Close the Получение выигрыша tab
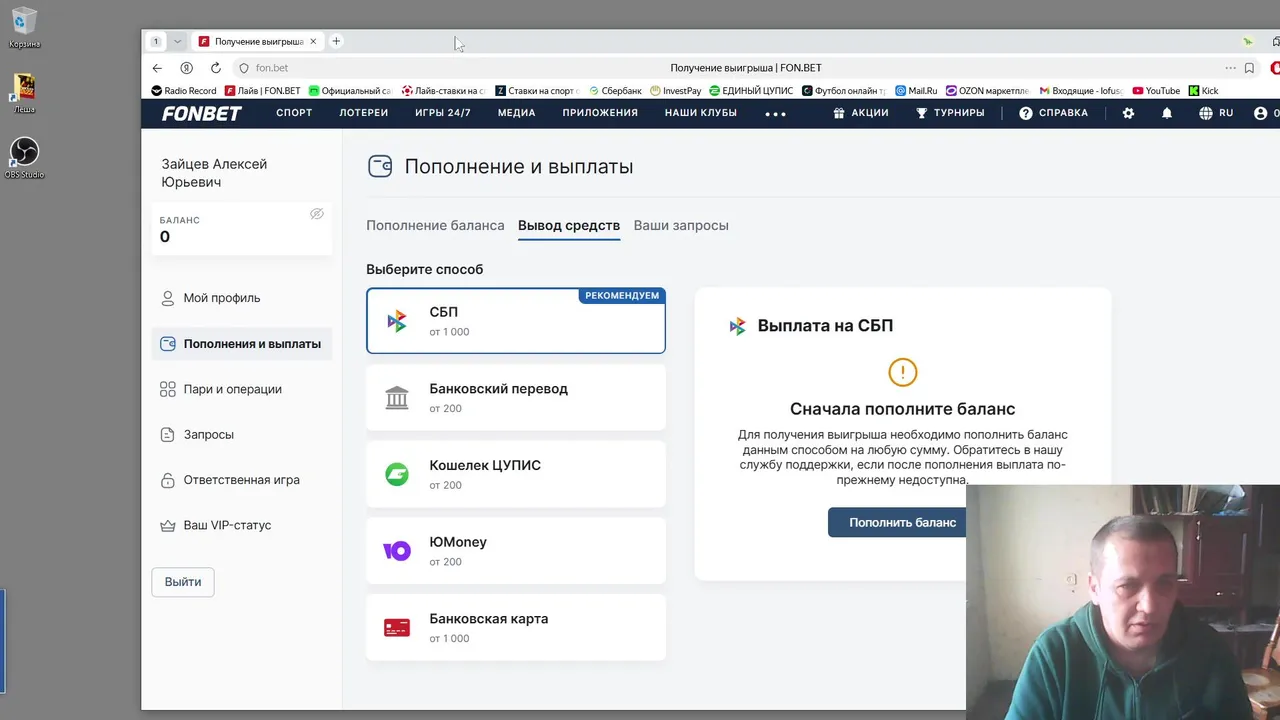Image resolution: width=1280 pixels, height=720 pixels. coord(313,41)
